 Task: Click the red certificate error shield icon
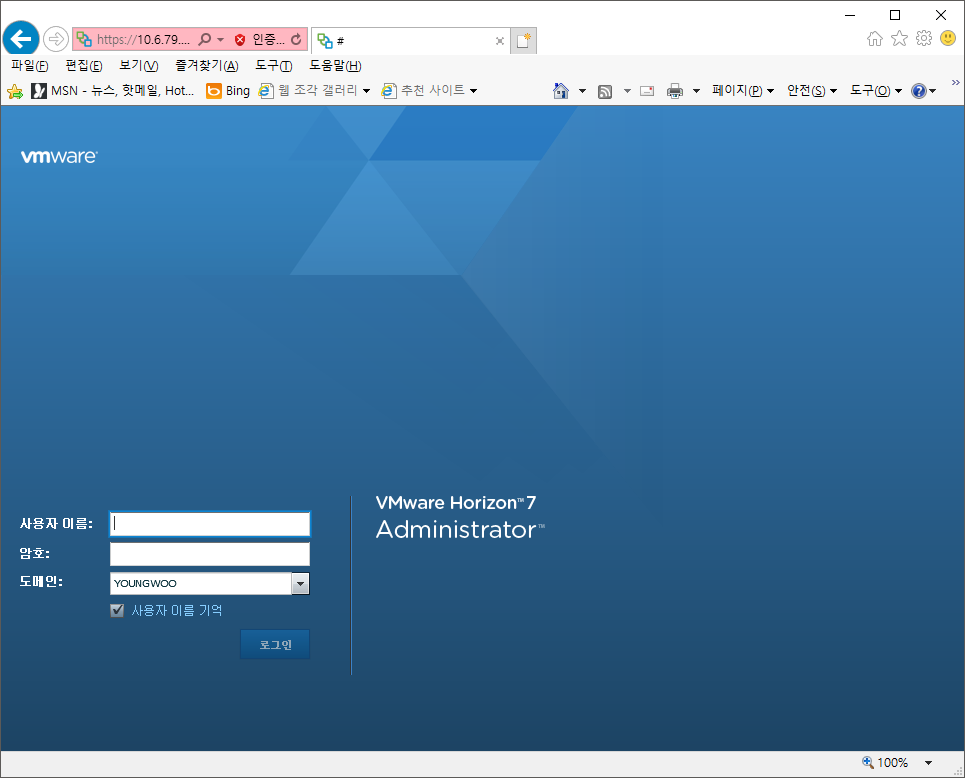point(240,40)
